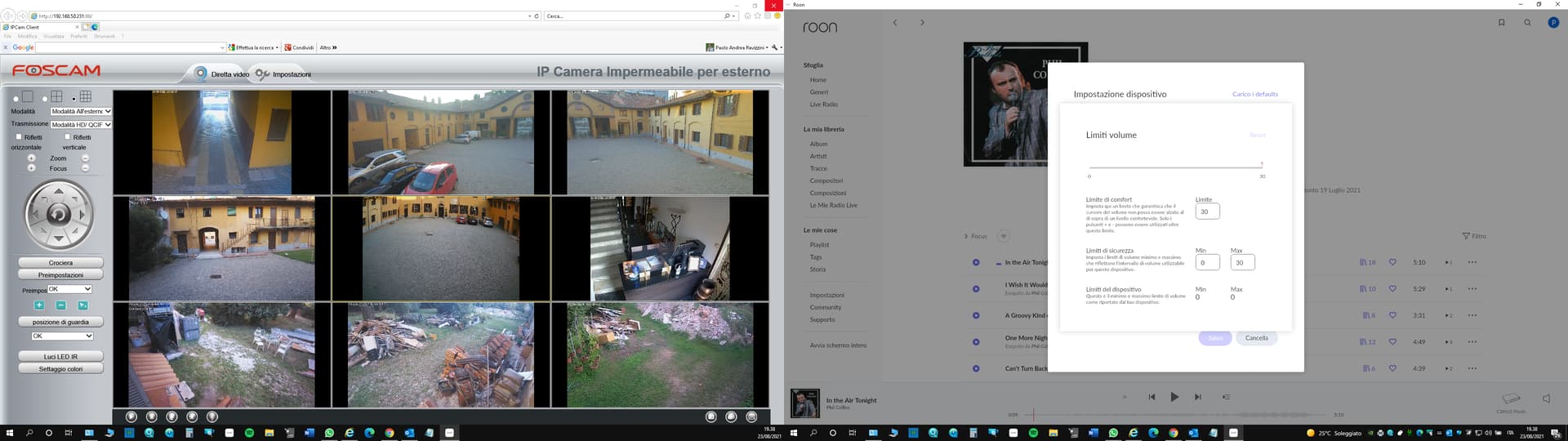Click the Preimpostazioni button
Viewport: 1568px width, 441px height.
pos(60,275)
